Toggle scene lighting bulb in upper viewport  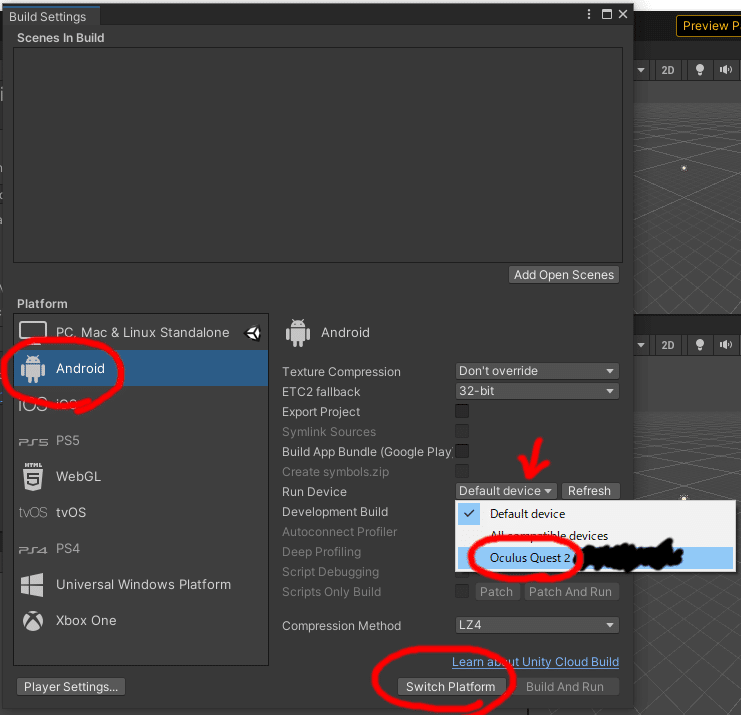(700, 70)
